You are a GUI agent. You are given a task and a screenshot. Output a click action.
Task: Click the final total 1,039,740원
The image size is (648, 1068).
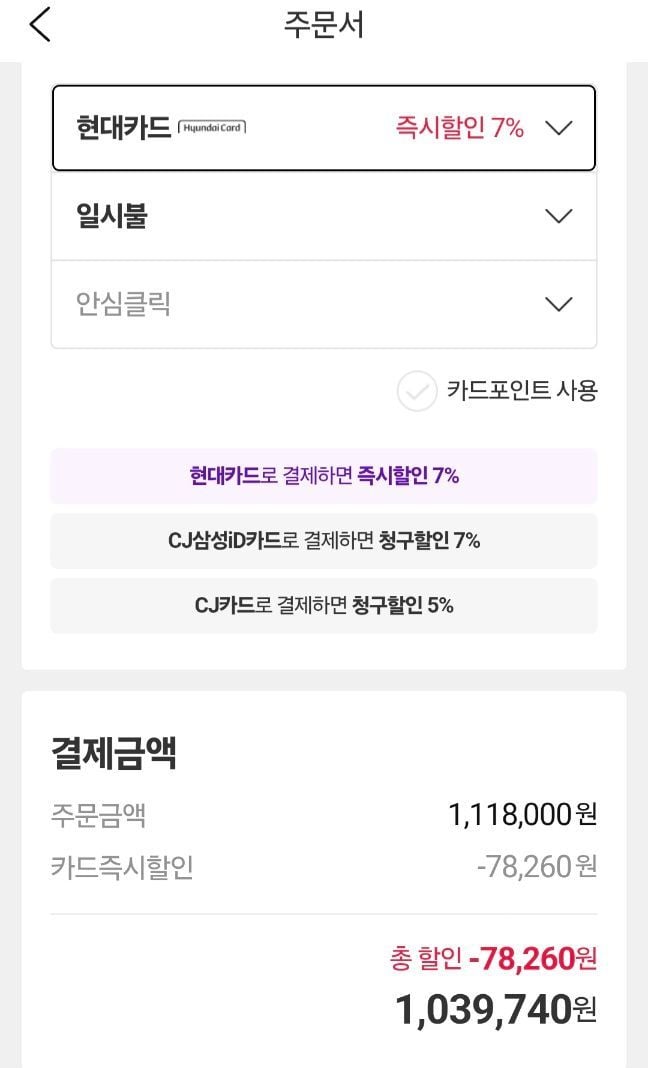(x=496, y=1010)
